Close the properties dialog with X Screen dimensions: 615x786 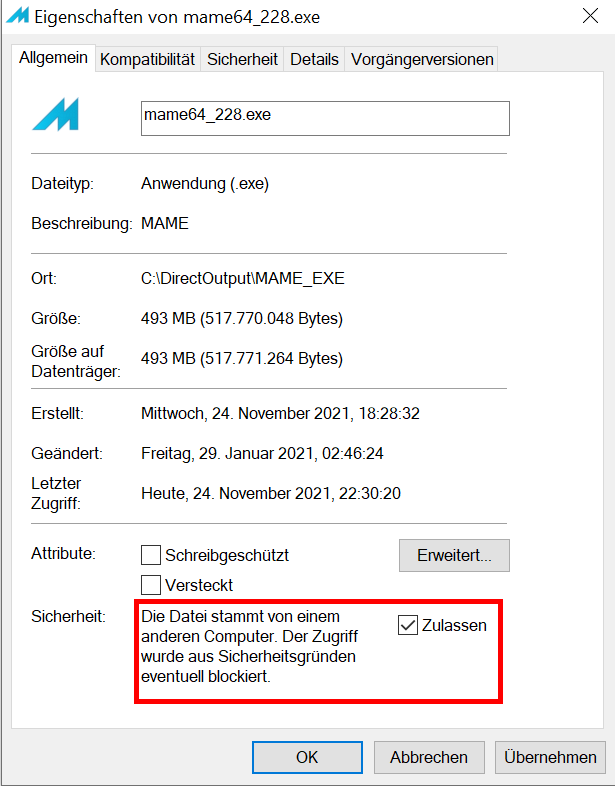pyautogui.click(x=590, y=16)
